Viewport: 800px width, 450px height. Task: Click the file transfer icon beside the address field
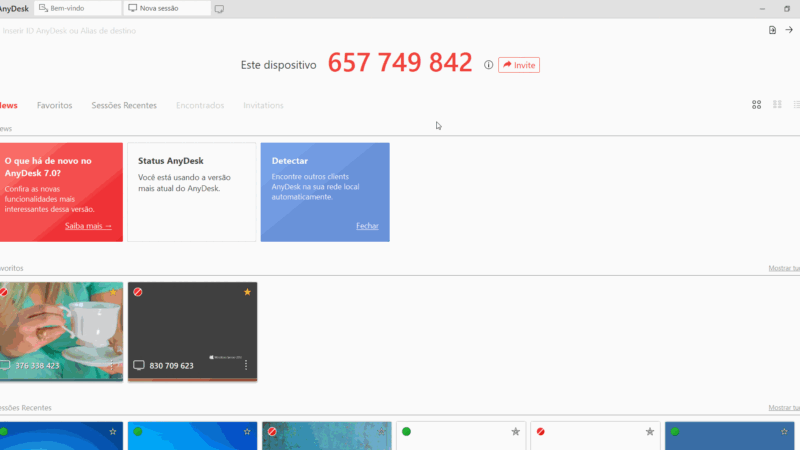click(772, 30)
